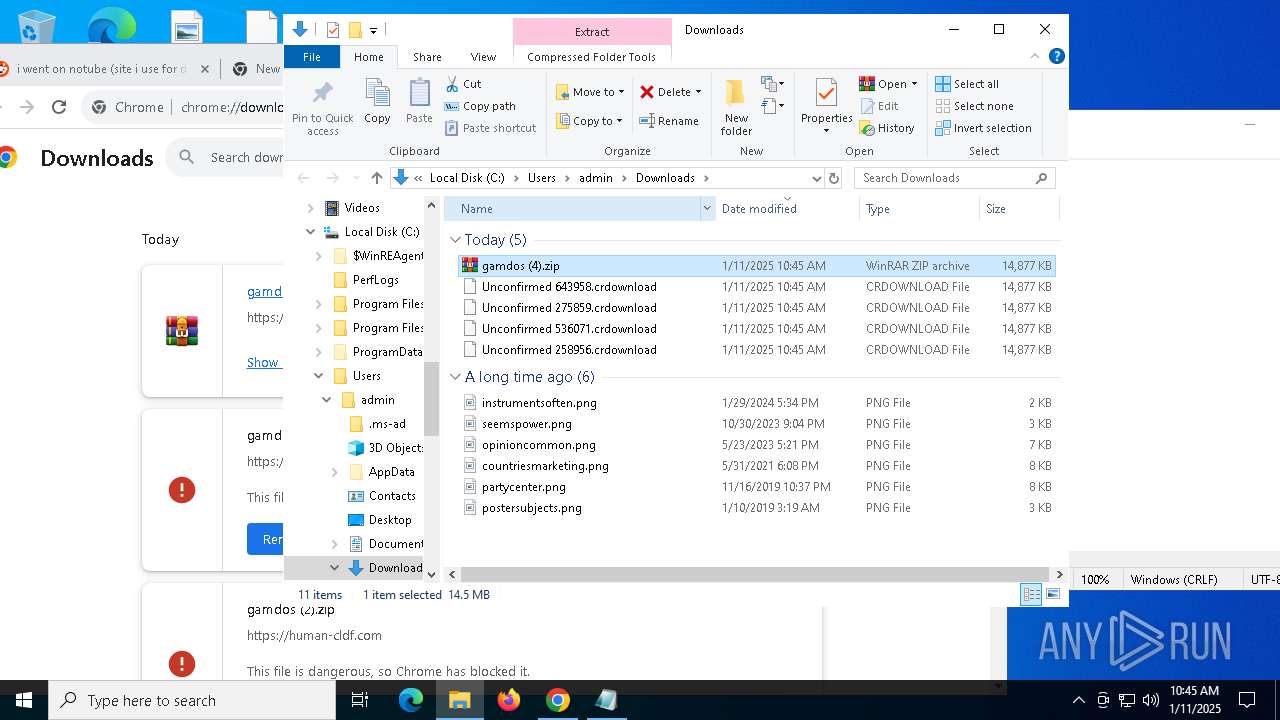This screenshot has width=1280, height=720.
Task: Click Rename in Organize group
Action: (669, 121)
